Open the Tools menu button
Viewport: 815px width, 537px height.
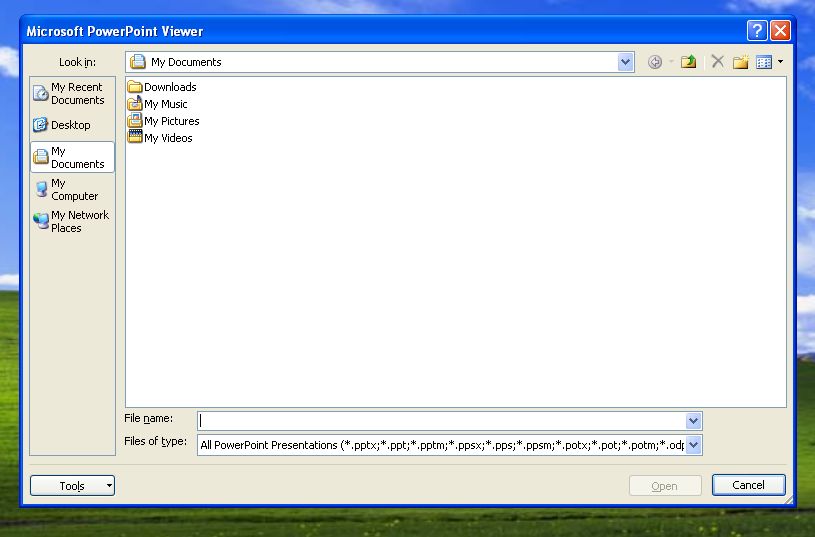[72, 486]
